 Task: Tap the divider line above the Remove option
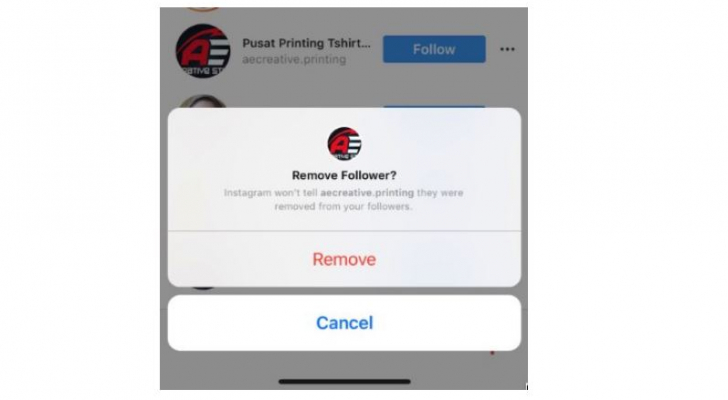tap(344, 231)
